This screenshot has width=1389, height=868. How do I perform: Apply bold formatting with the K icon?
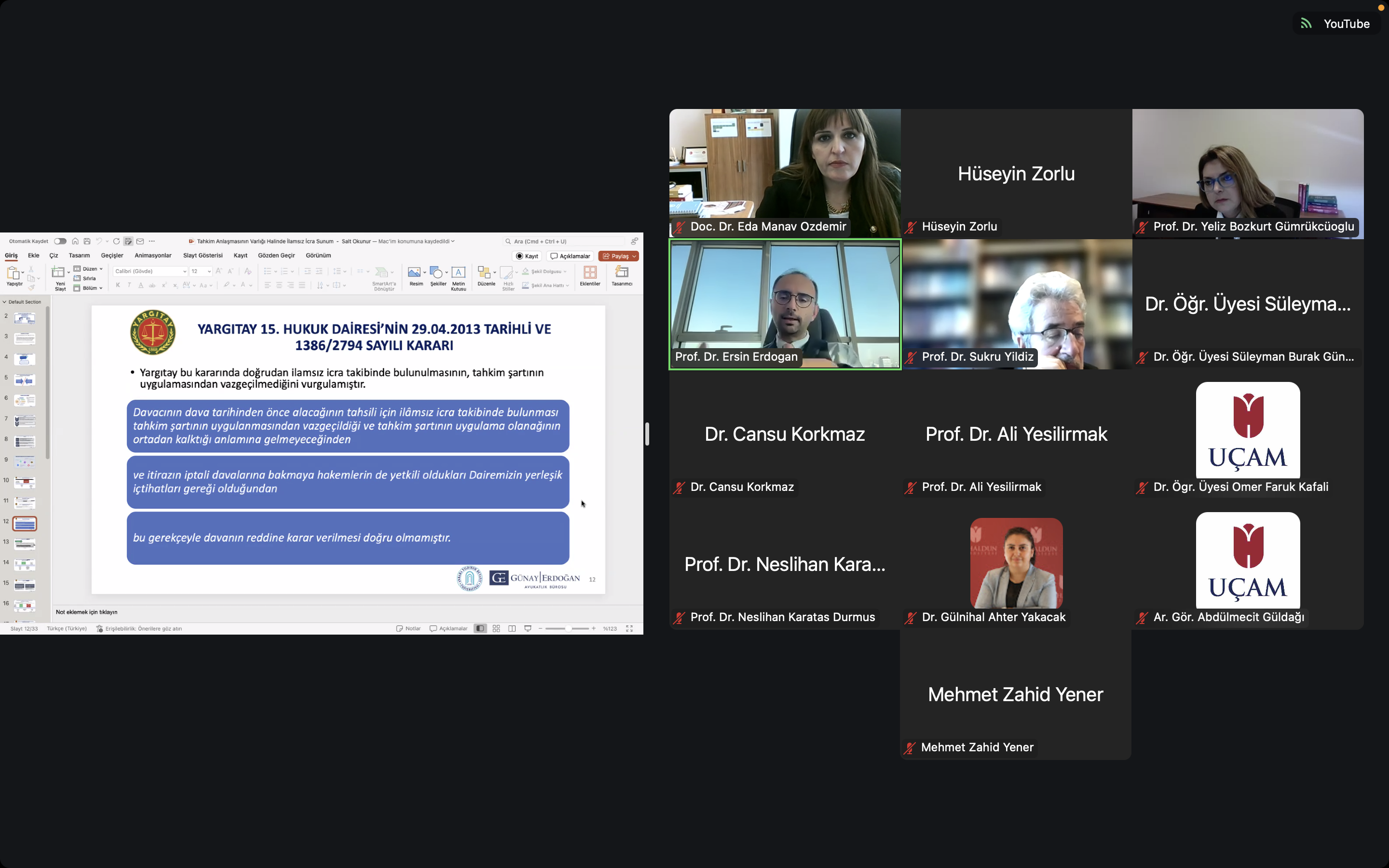pos(117,285)
